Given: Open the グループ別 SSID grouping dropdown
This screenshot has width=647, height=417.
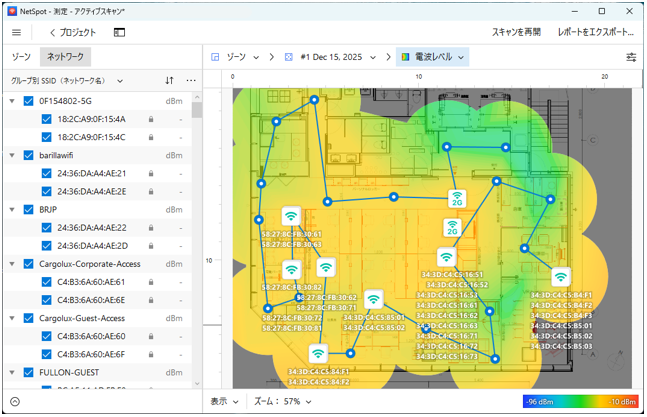Looking at the screenshot, I should 66,80.
